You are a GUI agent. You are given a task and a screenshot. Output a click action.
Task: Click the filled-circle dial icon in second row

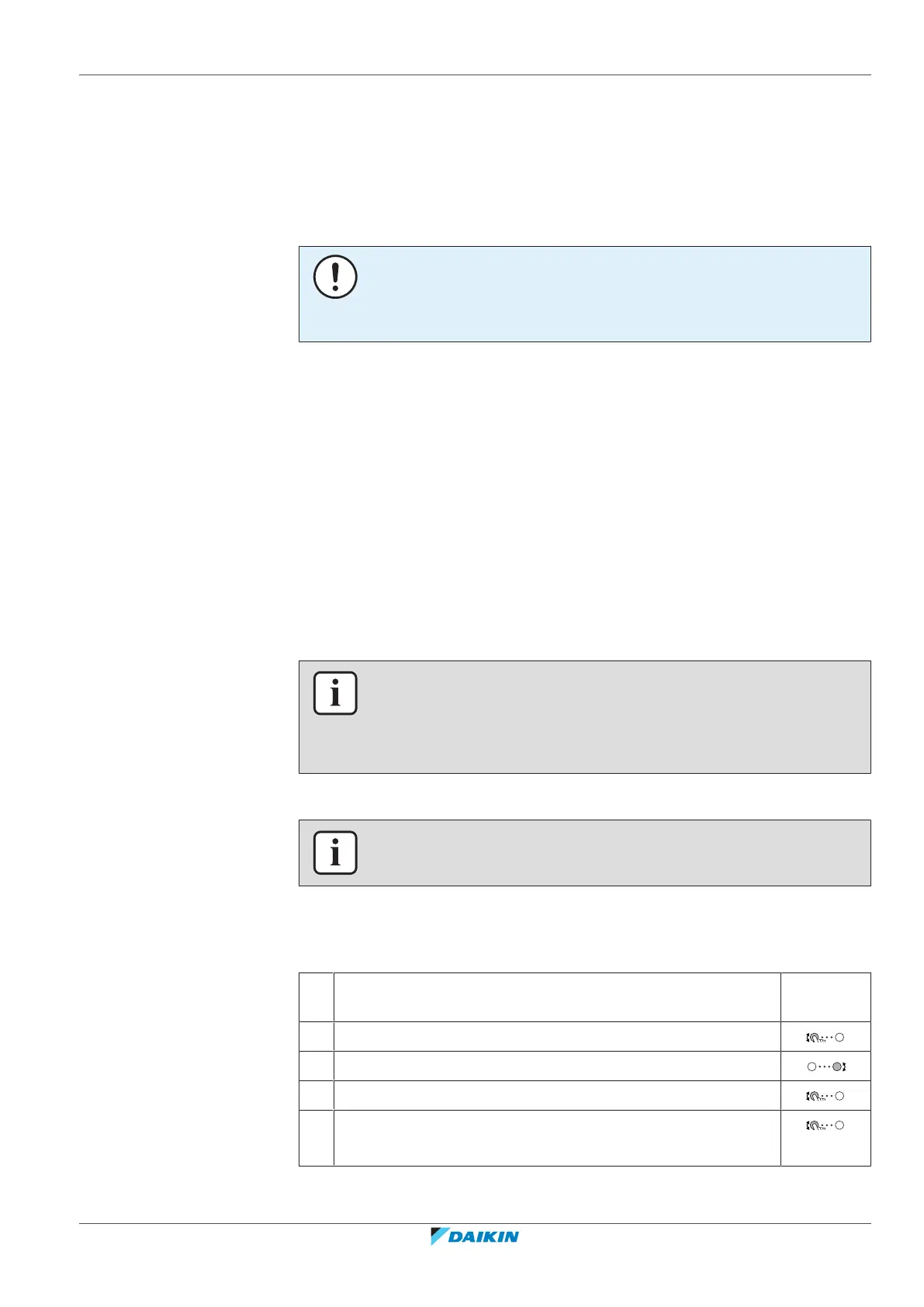click(x=825, y=1066)
